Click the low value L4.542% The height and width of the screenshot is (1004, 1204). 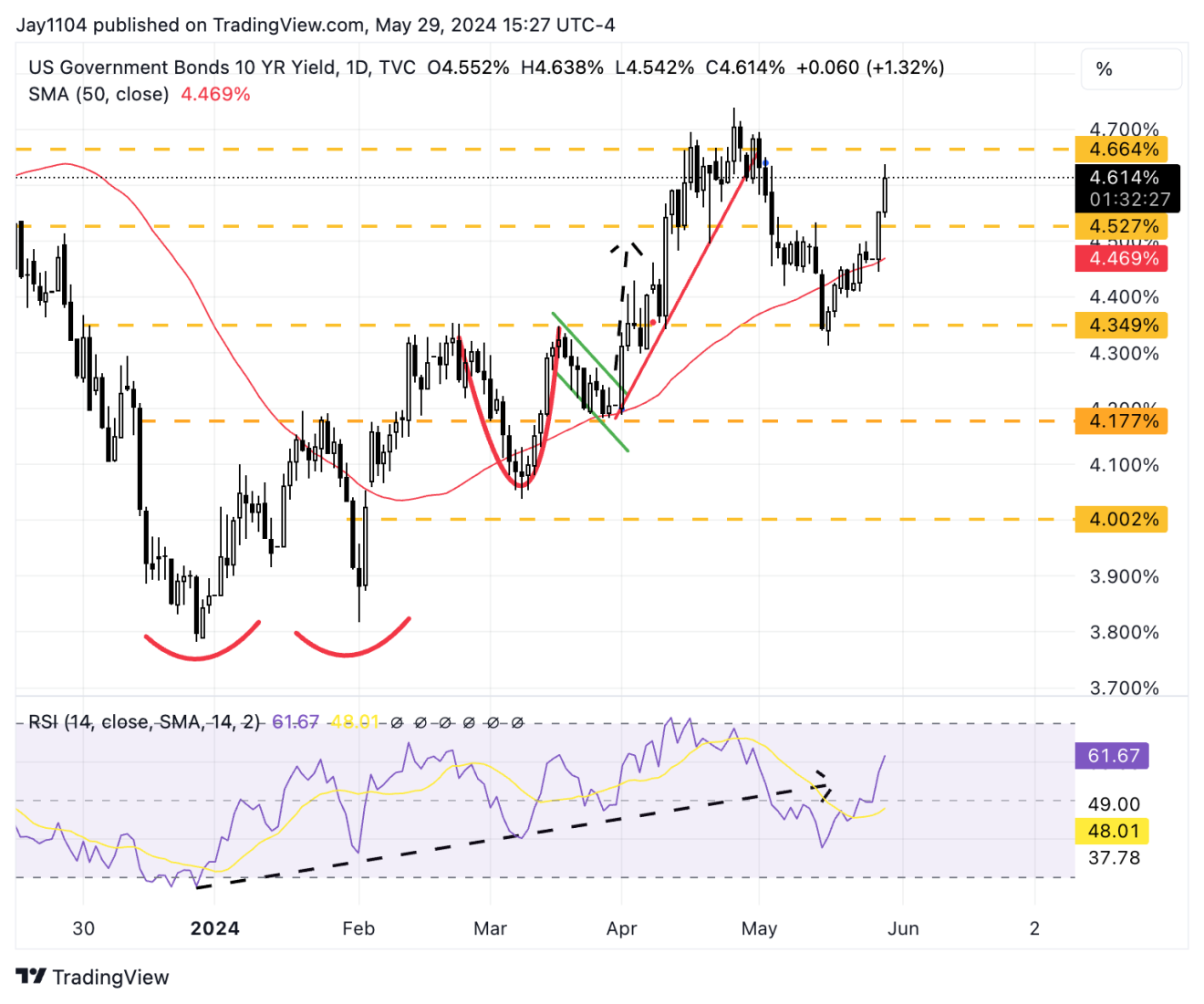click(x=654, y=67)
